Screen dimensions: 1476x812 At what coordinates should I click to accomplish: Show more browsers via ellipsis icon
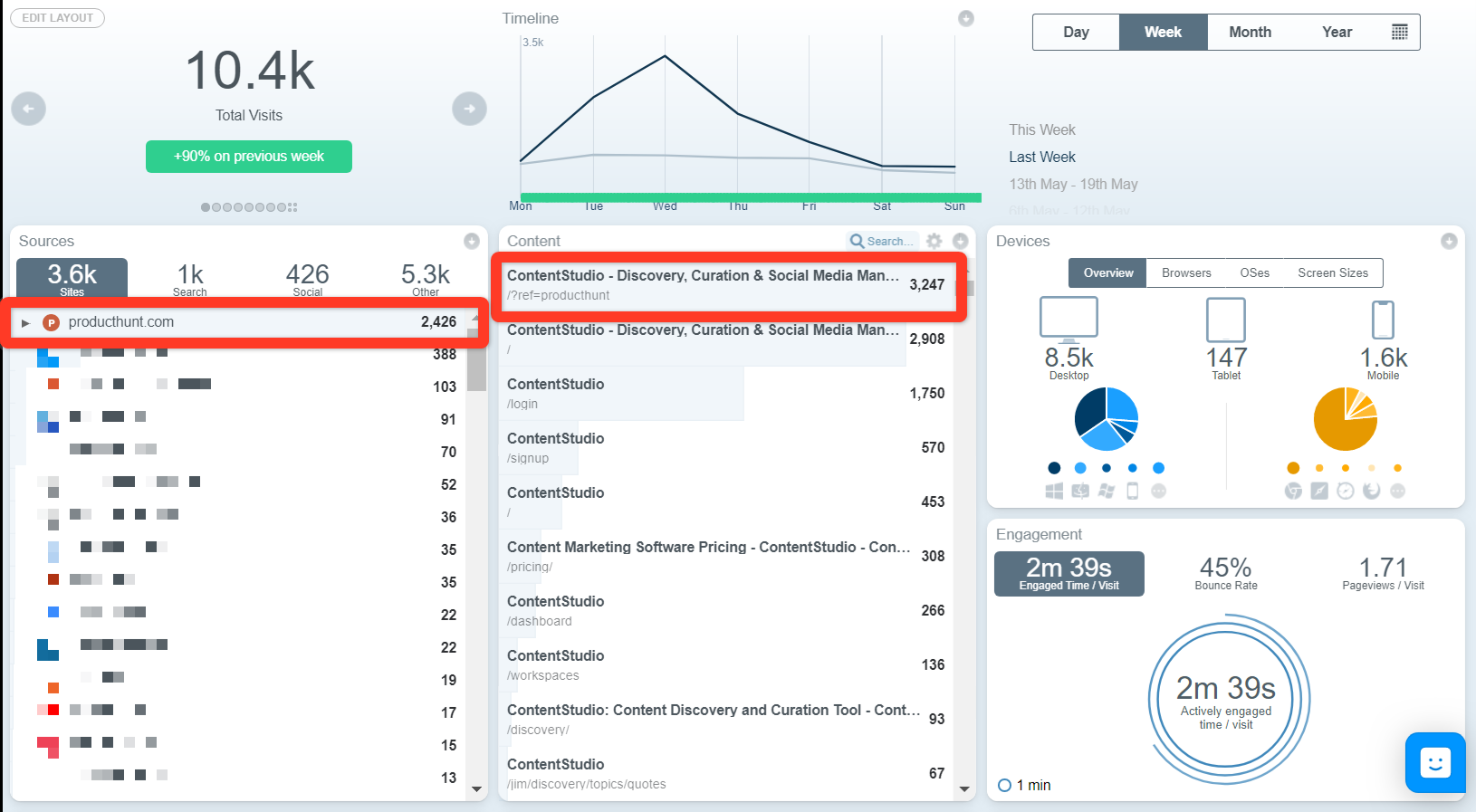(x=1397, y=491)
